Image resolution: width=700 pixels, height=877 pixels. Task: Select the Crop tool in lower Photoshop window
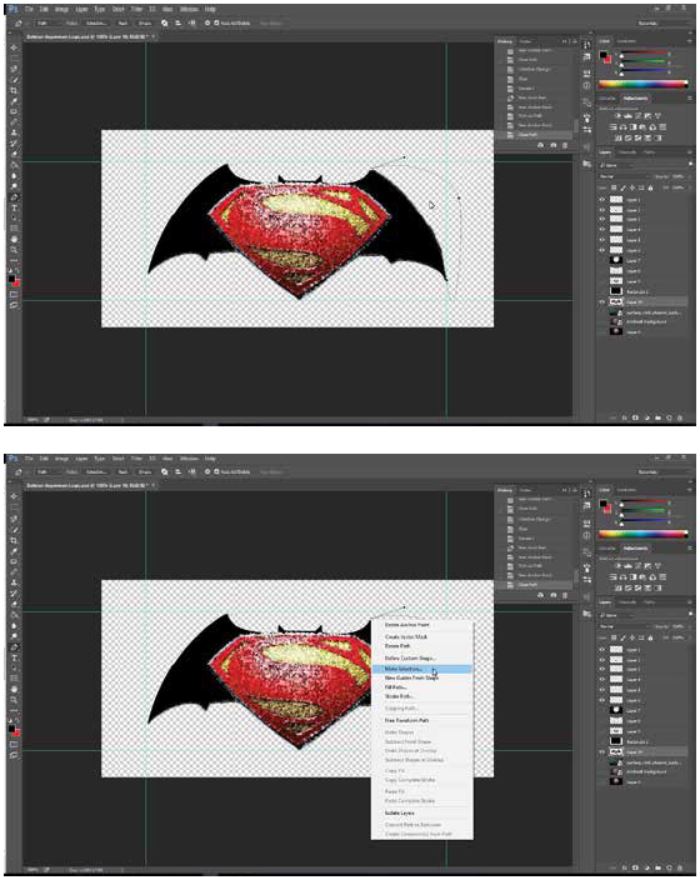(x=14, y=540)
